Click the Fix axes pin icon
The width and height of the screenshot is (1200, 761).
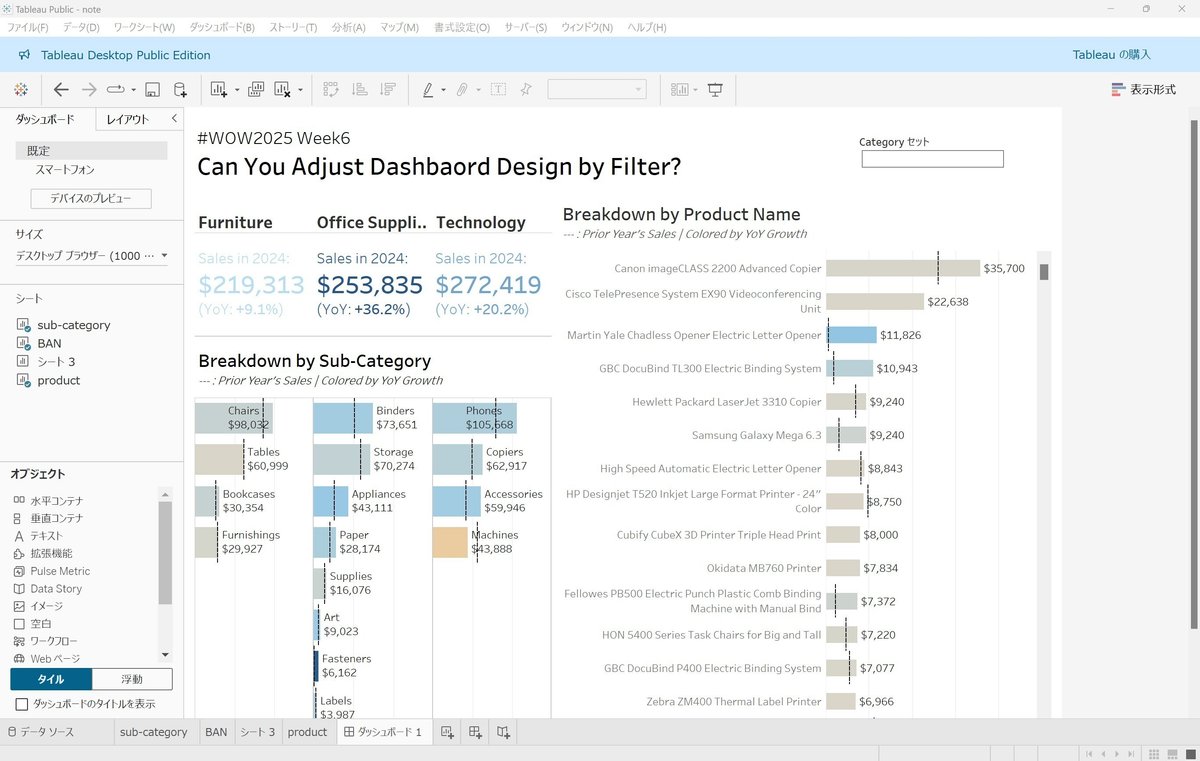tap(526, 90)
